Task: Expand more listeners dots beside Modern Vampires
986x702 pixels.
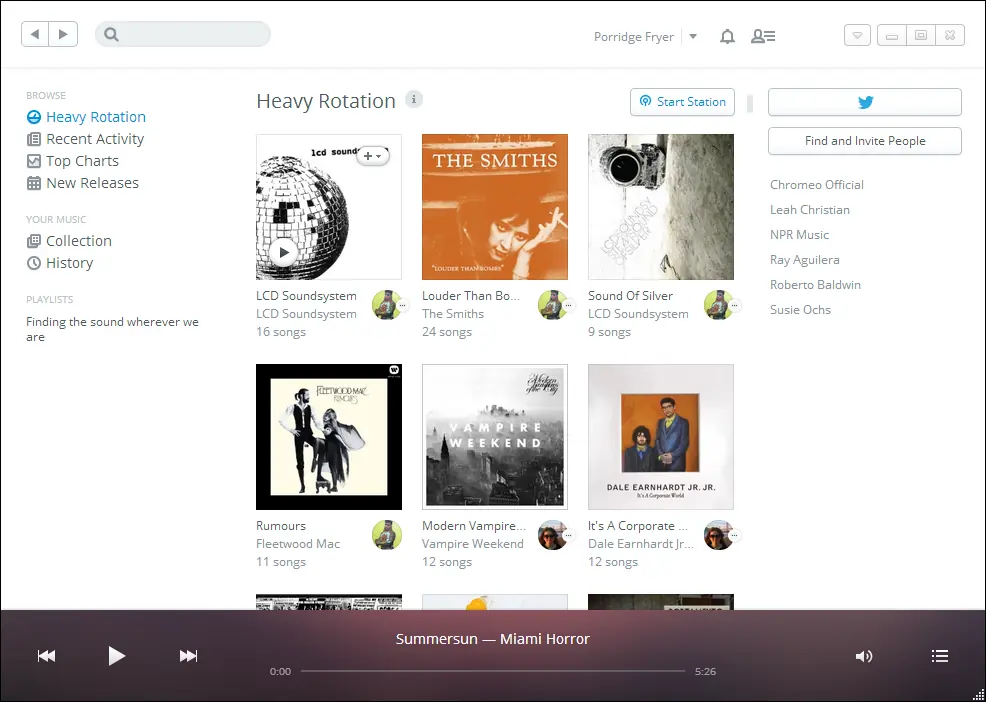Action: 568,536
